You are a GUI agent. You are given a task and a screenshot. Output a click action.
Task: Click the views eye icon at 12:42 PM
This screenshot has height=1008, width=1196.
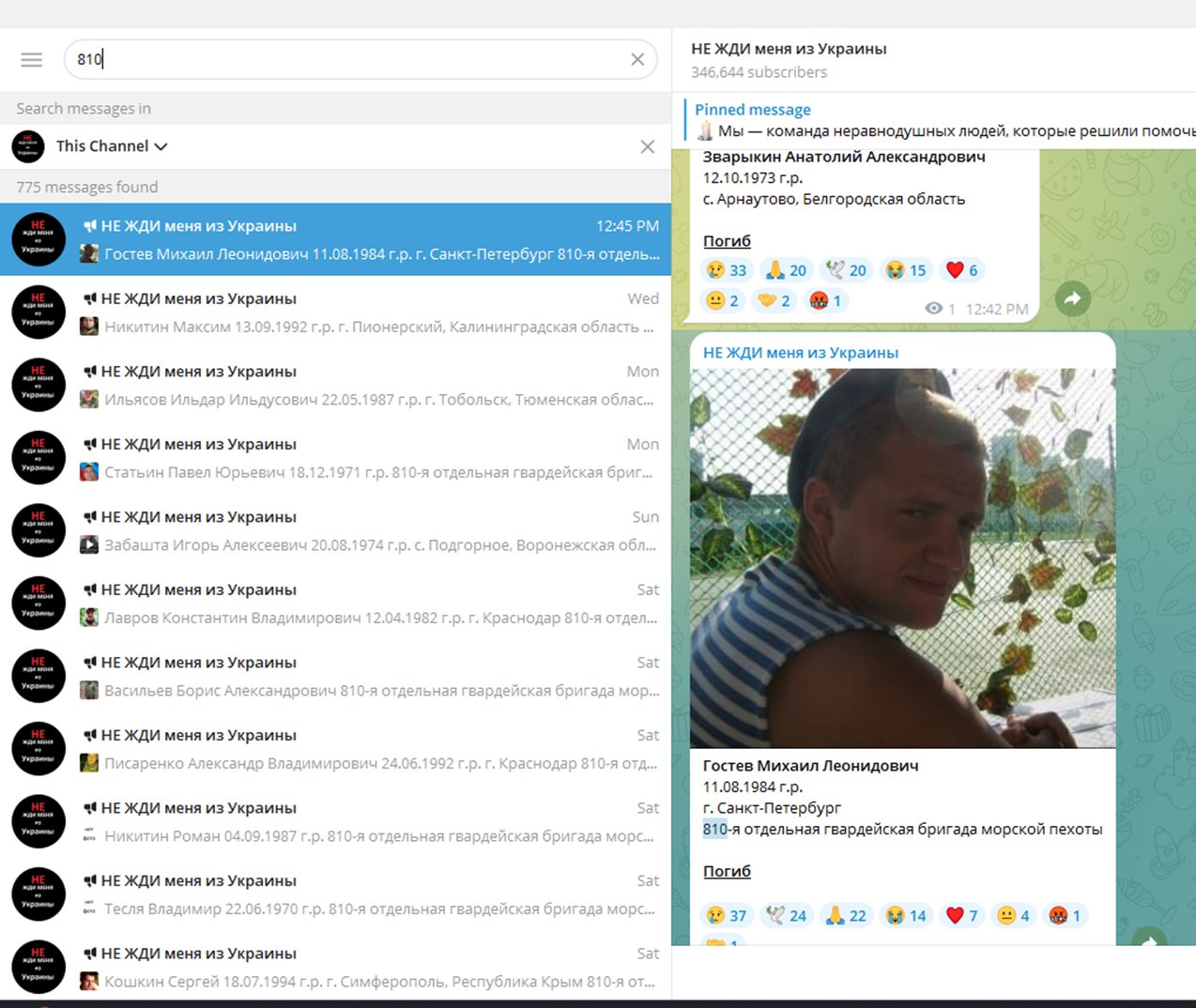point(933,308)
